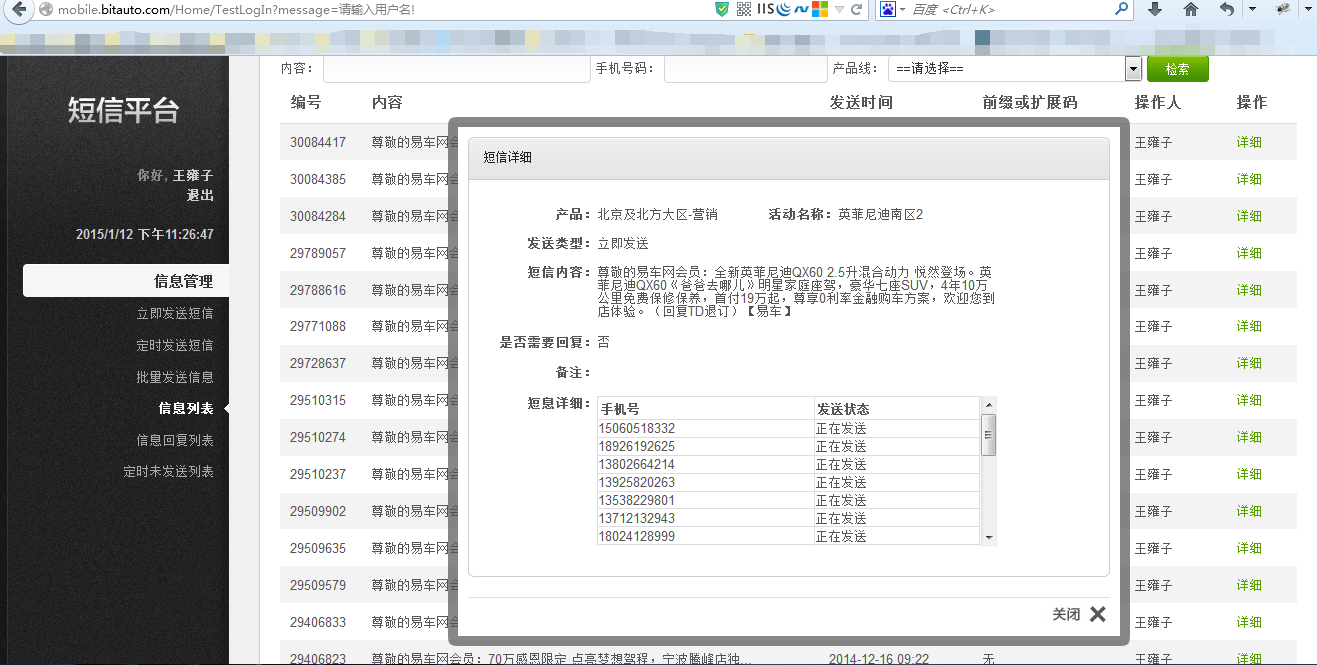Image resolution: width=1317 pixels, height=665 pixels.
Task: Click the 发送时间 column header
Action: (x=861, y=102)
